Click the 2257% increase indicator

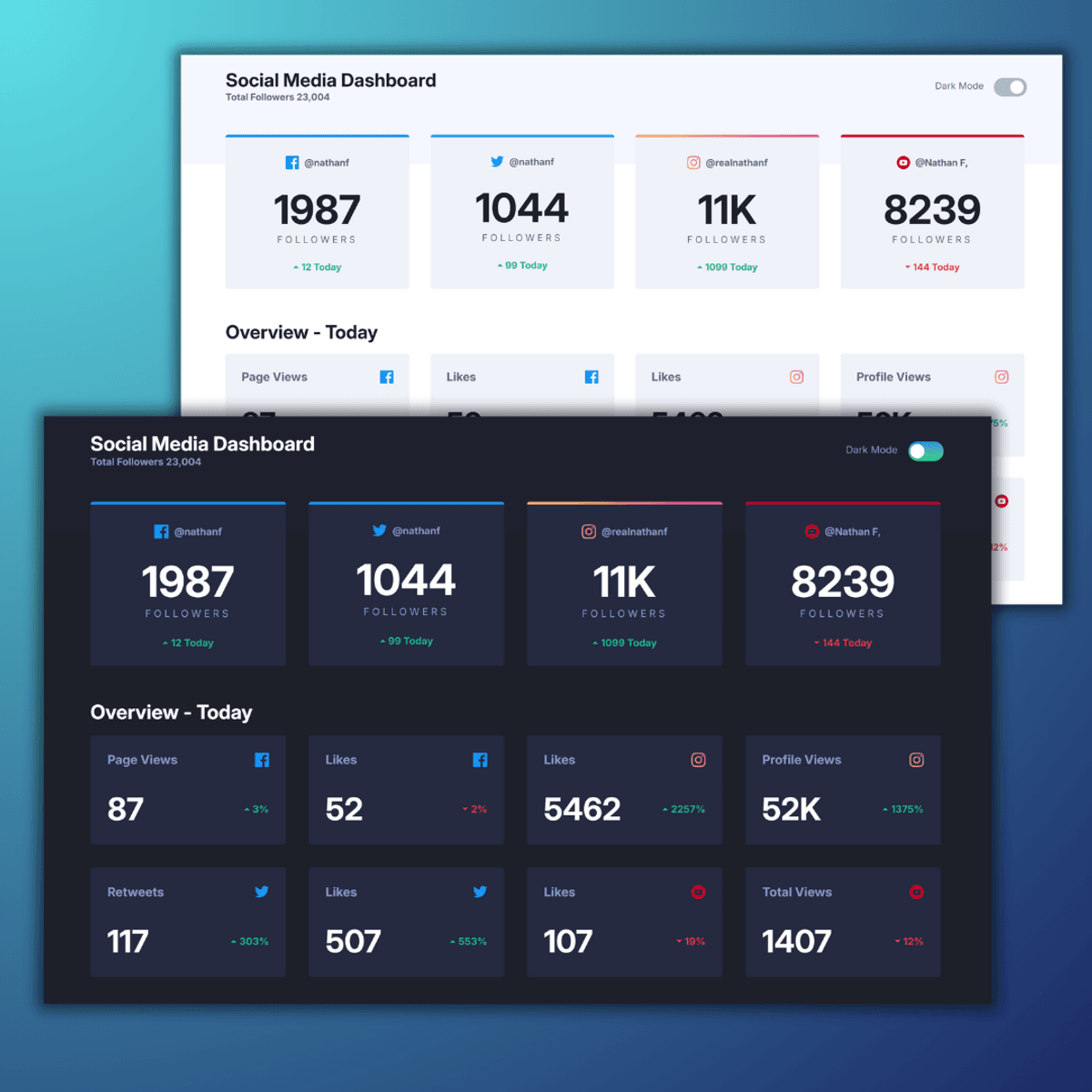[683, 809]
